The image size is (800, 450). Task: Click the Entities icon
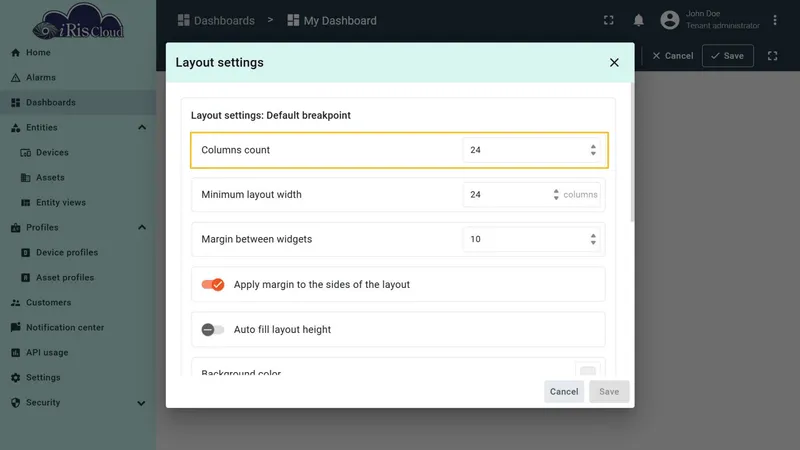(x=15, y=128)
